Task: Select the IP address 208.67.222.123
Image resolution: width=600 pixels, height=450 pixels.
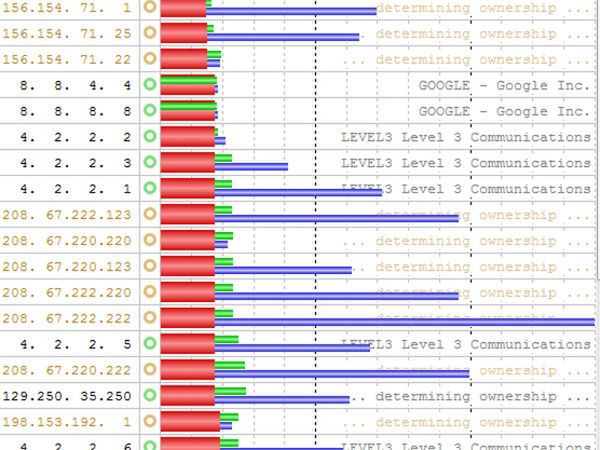Action: pos(67,215)
